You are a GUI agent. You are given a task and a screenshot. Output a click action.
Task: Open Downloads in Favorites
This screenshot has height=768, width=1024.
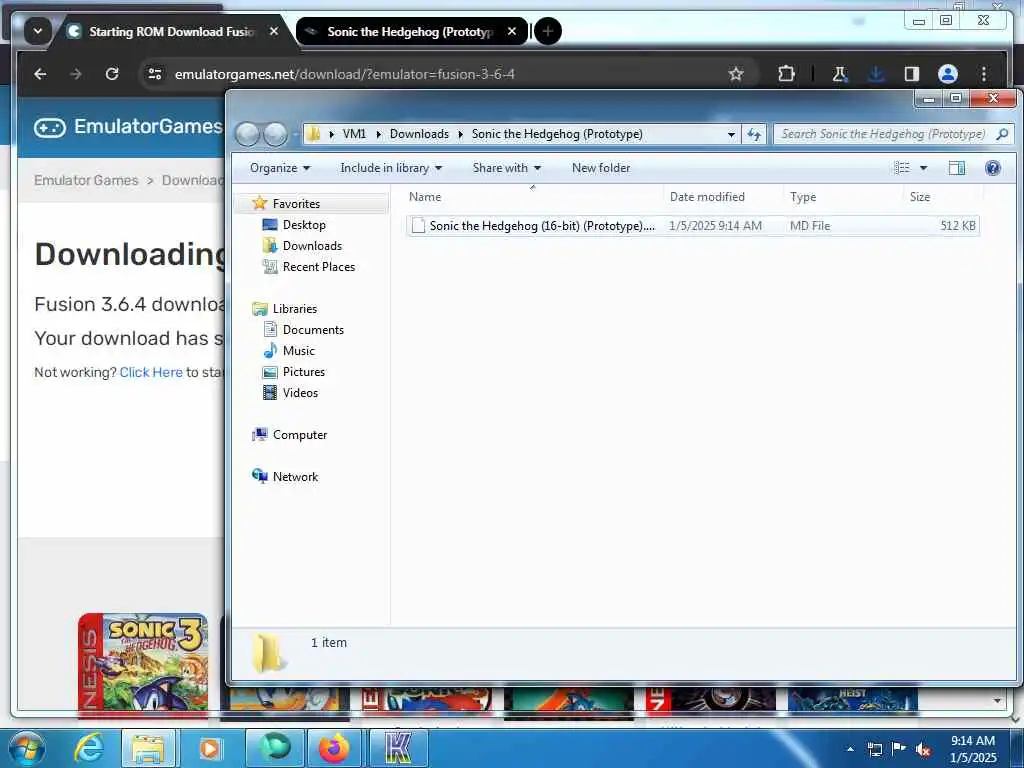[x=312, y=246]
